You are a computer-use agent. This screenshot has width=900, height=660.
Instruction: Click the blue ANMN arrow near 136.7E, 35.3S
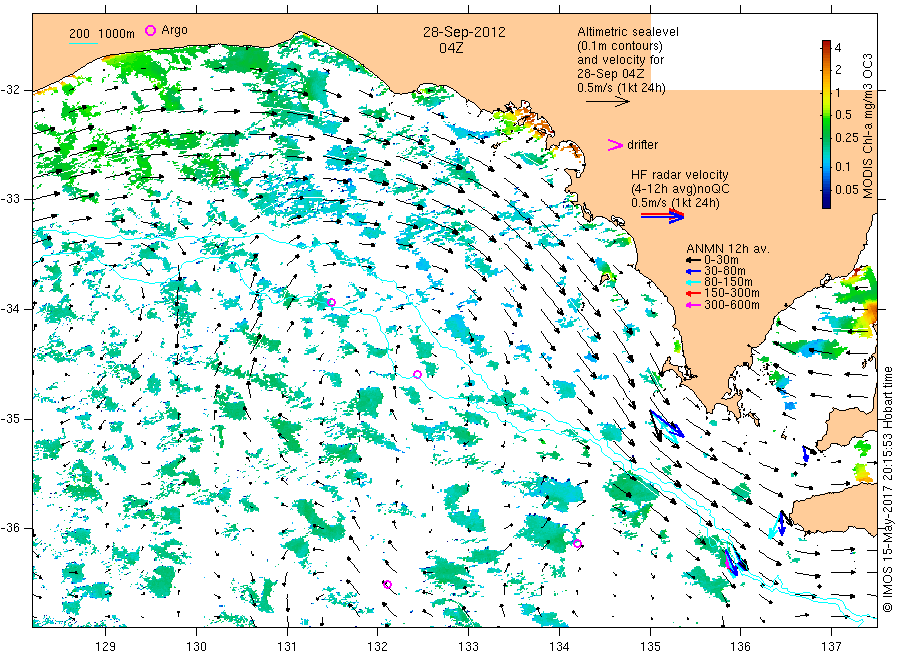(805, 453)
